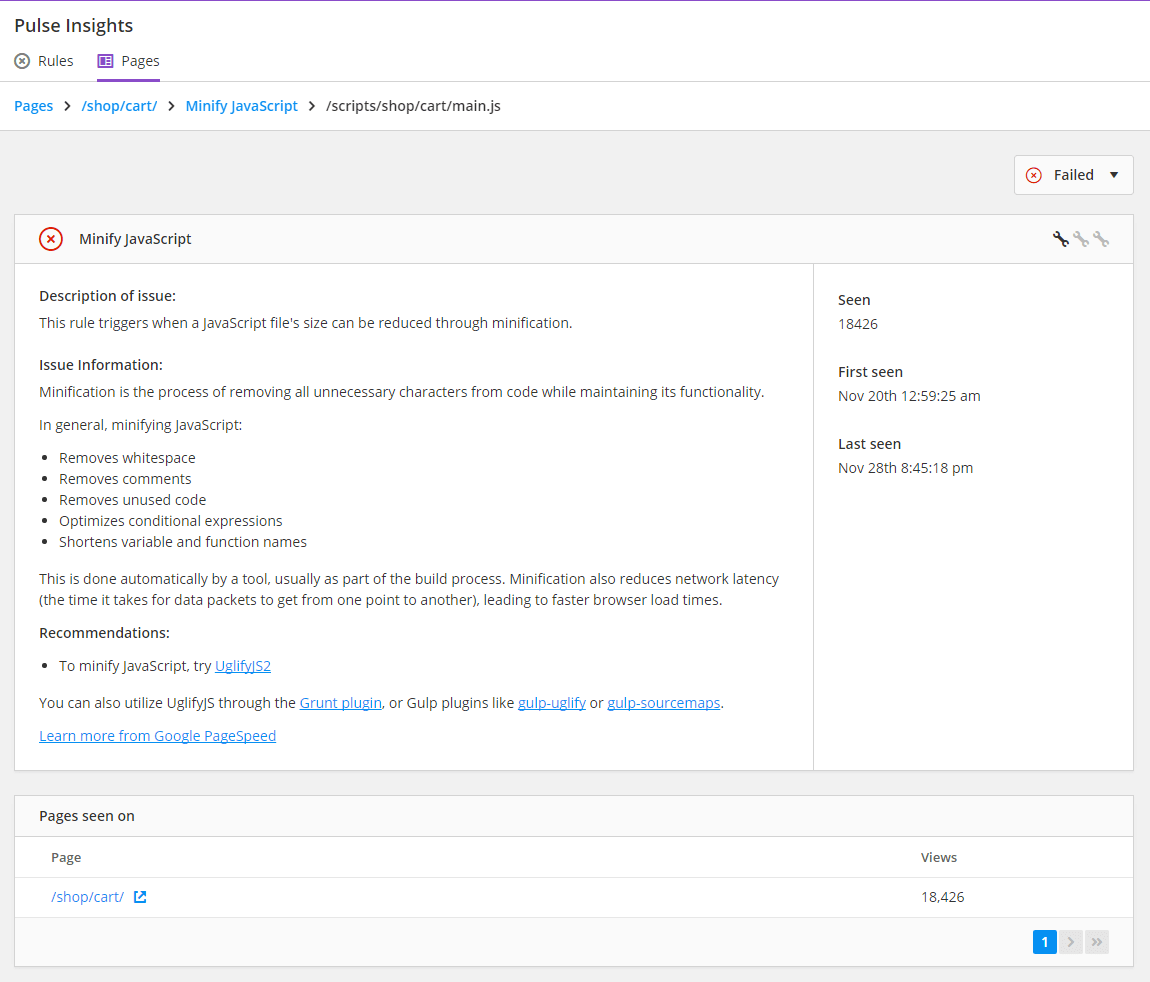
Task: Click the Rules tab icon
Action: tap(22, 60)
